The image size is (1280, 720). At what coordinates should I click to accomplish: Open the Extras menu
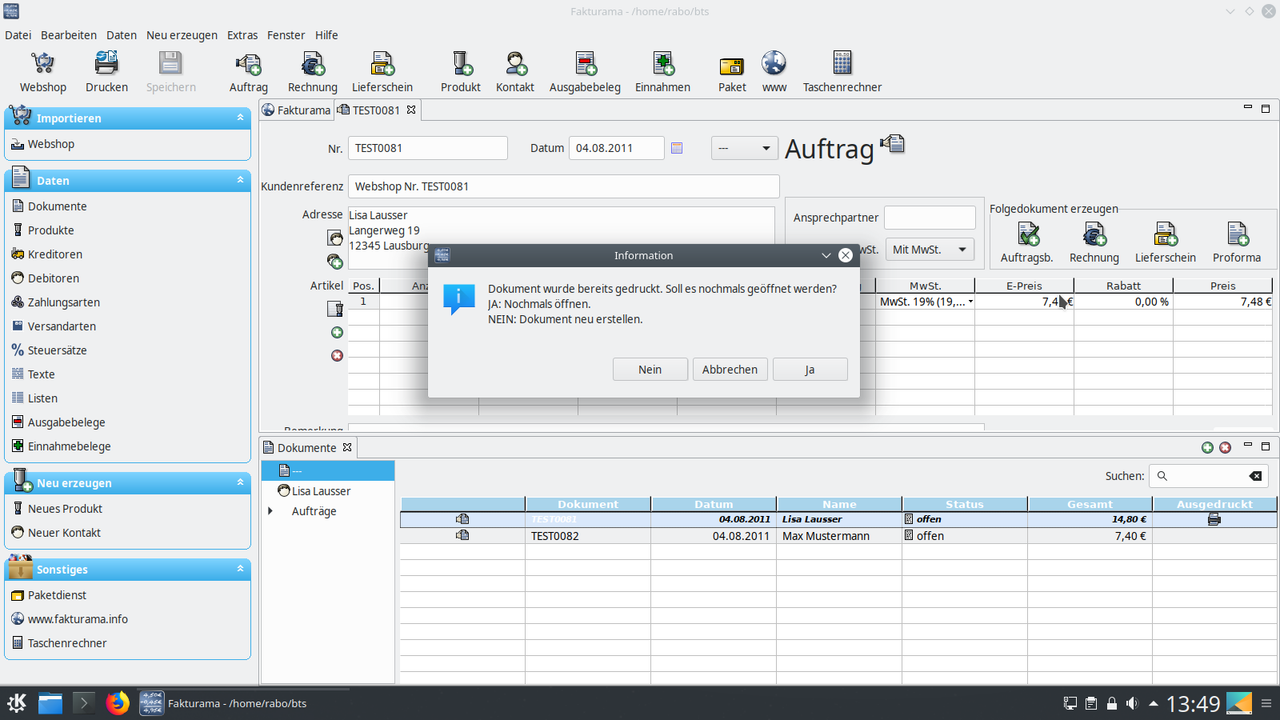point(242,35)
